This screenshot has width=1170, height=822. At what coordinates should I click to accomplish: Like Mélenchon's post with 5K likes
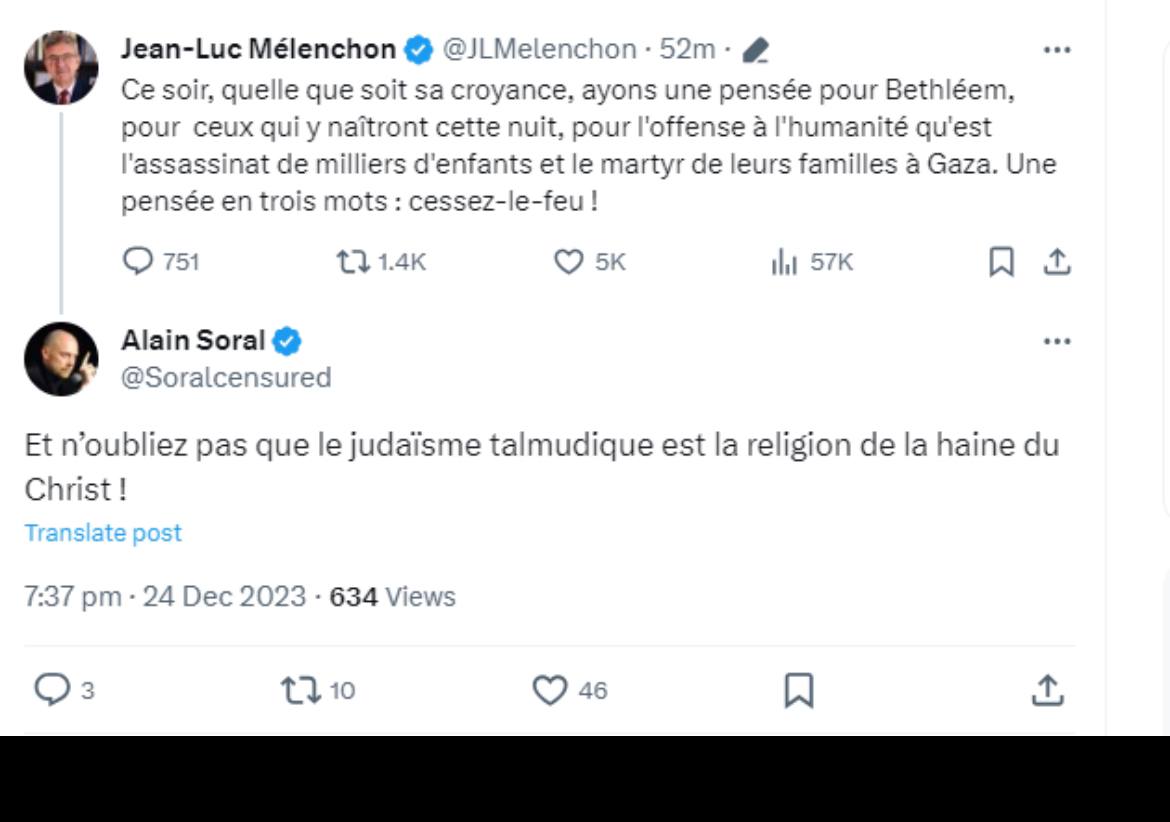pos(568,262)
